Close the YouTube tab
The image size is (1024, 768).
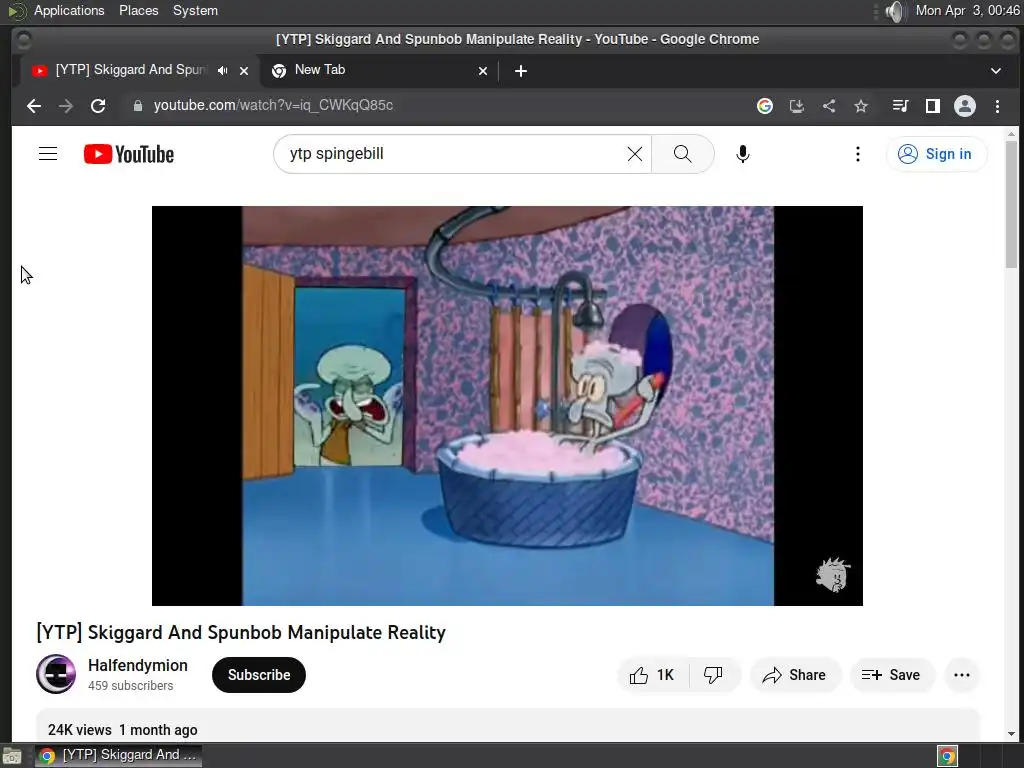point(244,71)
